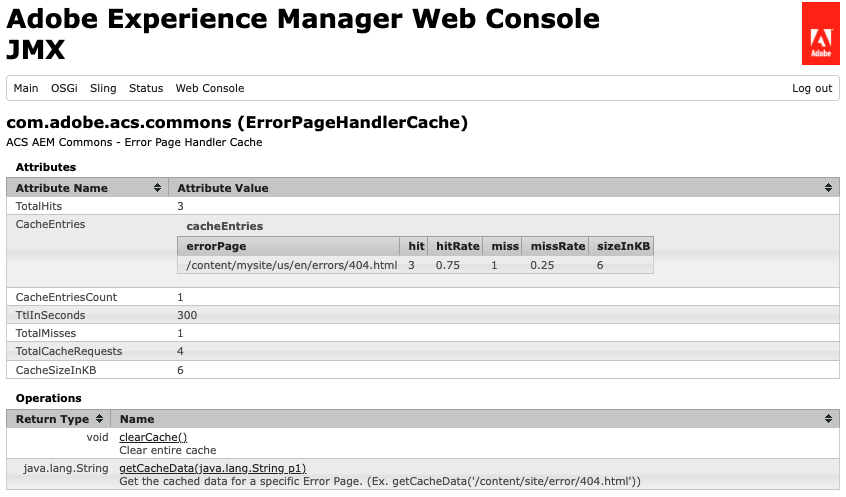Image resolution: width=846 pixels, height=497 pixels.
Task: Select the TtlInSeconds attribute name
Action: pos(50,315)
